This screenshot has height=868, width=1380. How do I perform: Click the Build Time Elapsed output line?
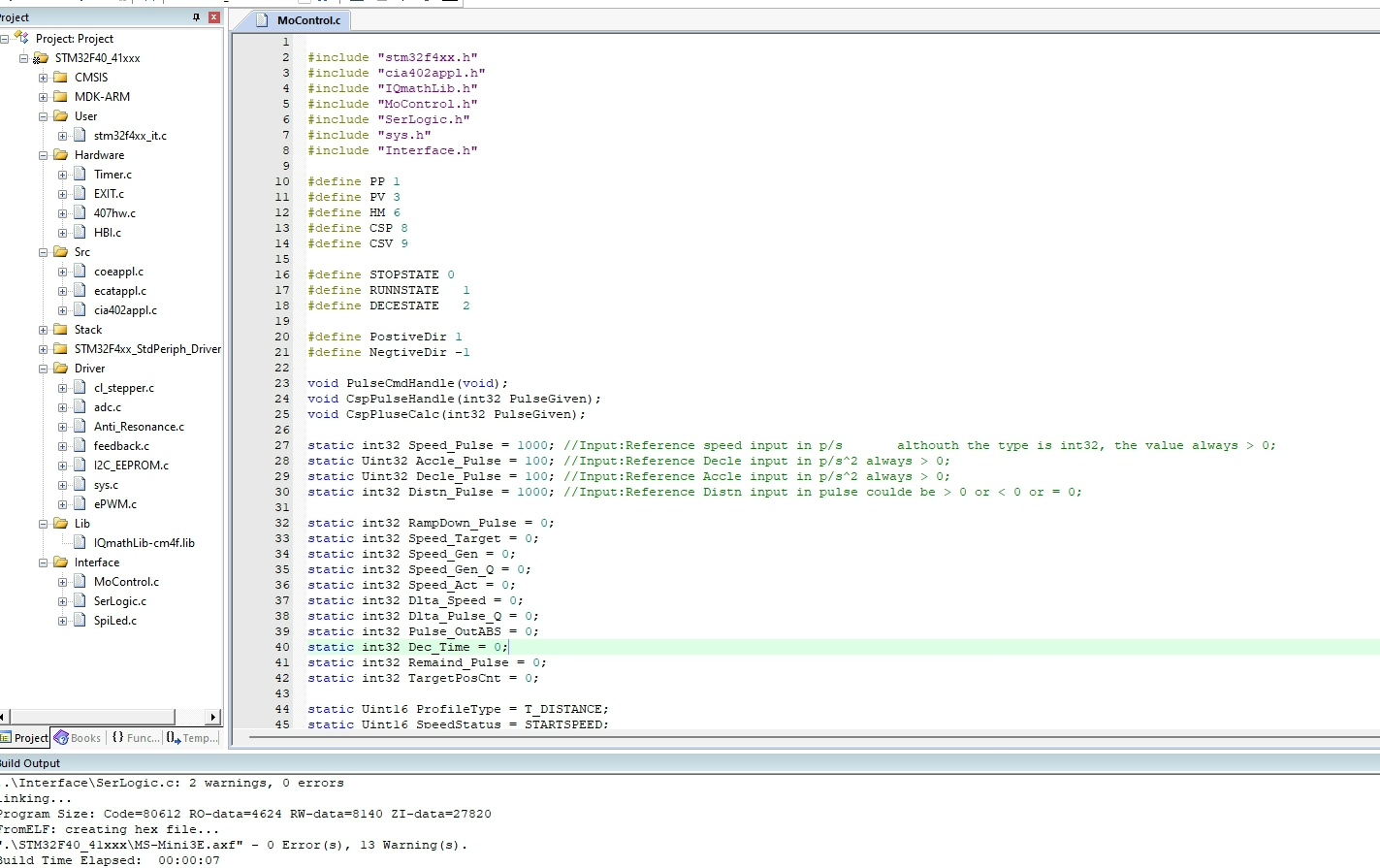tap(110, 860)
